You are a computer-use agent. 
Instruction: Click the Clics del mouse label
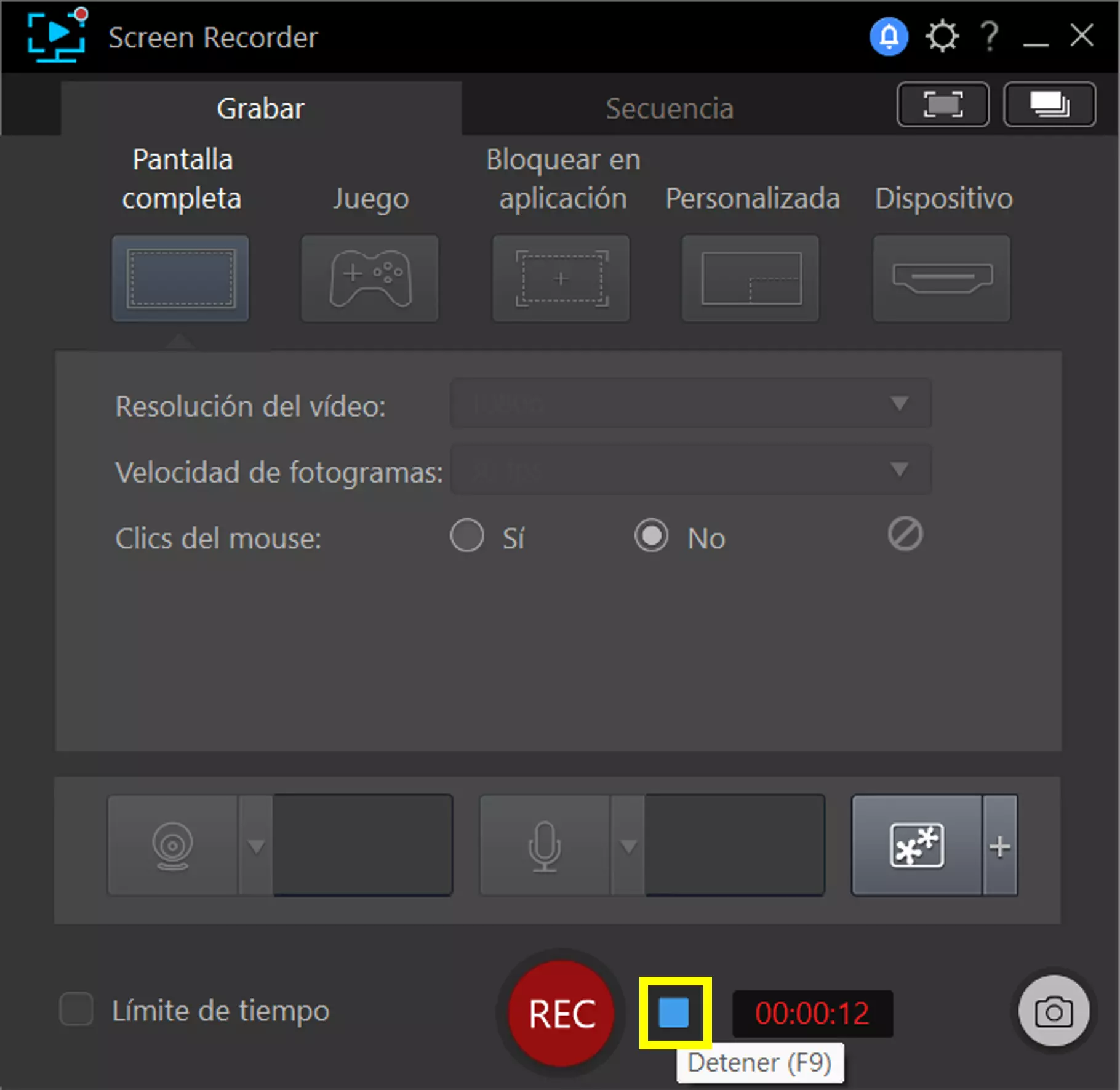(218, 539)
